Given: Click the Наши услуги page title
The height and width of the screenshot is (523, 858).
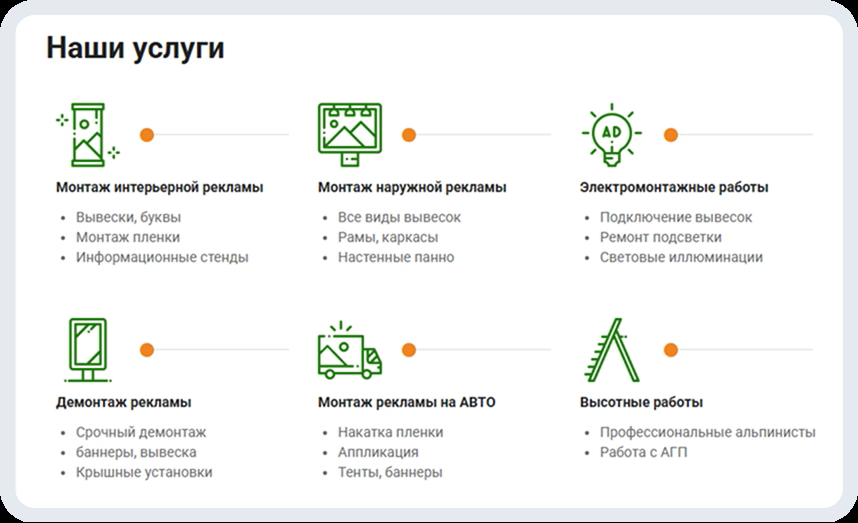Looking at the screenshot, I should (x=135, y=48).
